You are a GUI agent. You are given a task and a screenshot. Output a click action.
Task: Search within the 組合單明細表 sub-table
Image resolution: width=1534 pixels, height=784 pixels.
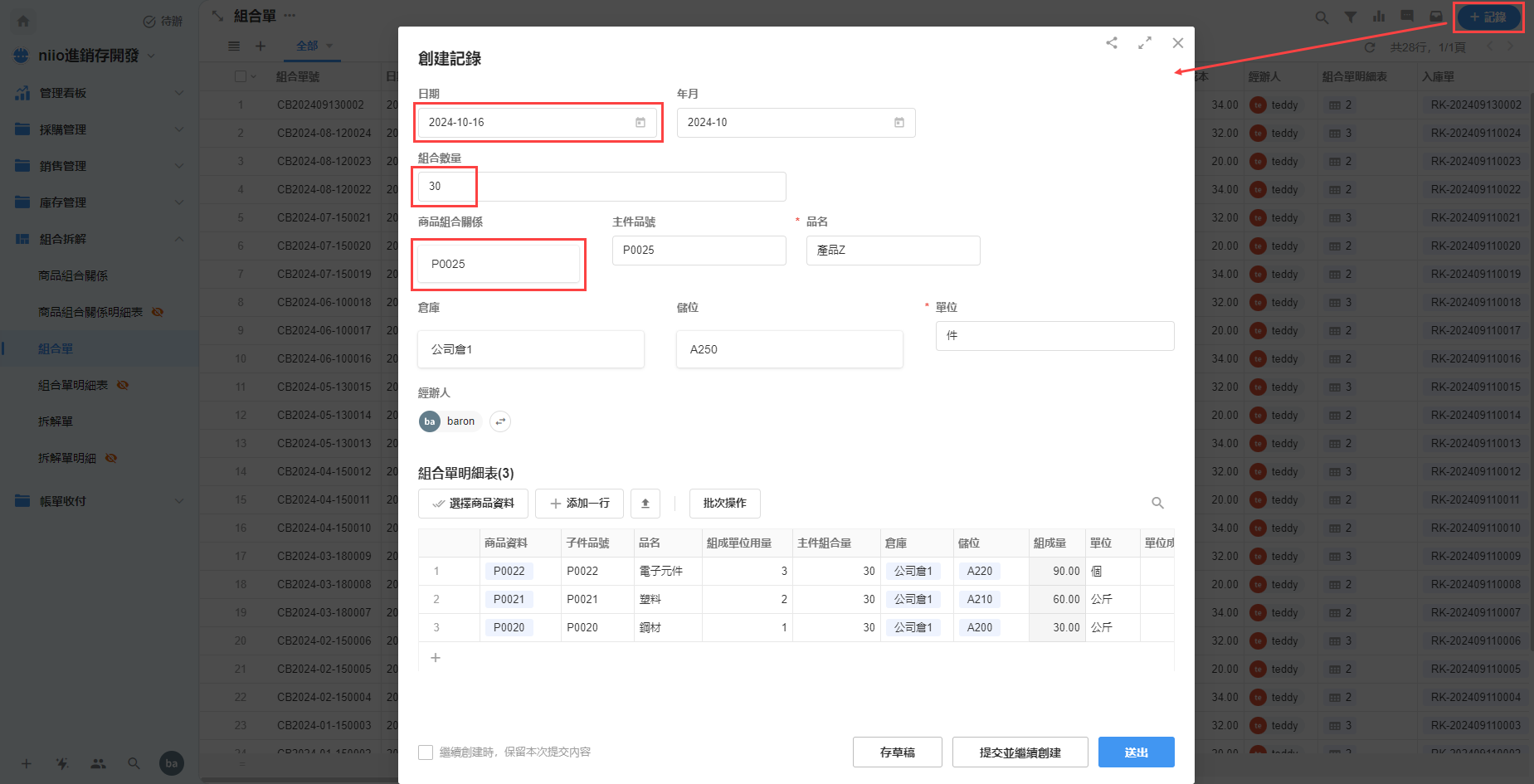tap(1158, 504)
